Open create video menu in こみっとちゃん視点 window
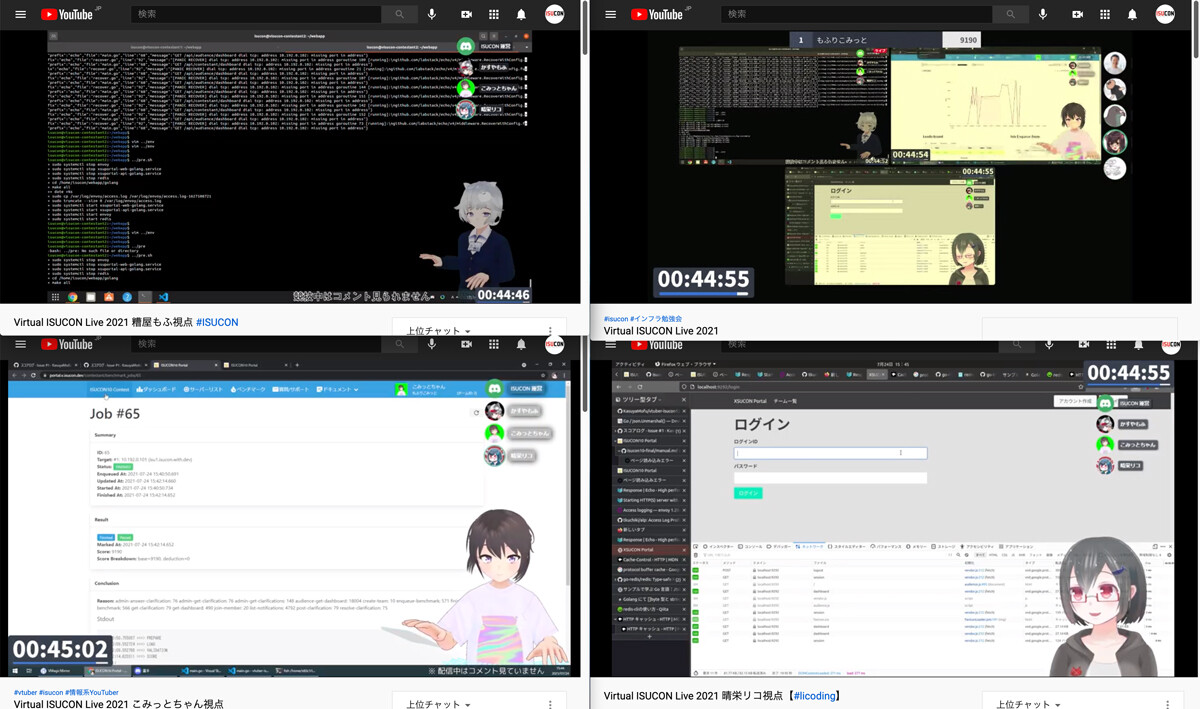Viewport: 1200px width, 709px height. pos(466,344)
